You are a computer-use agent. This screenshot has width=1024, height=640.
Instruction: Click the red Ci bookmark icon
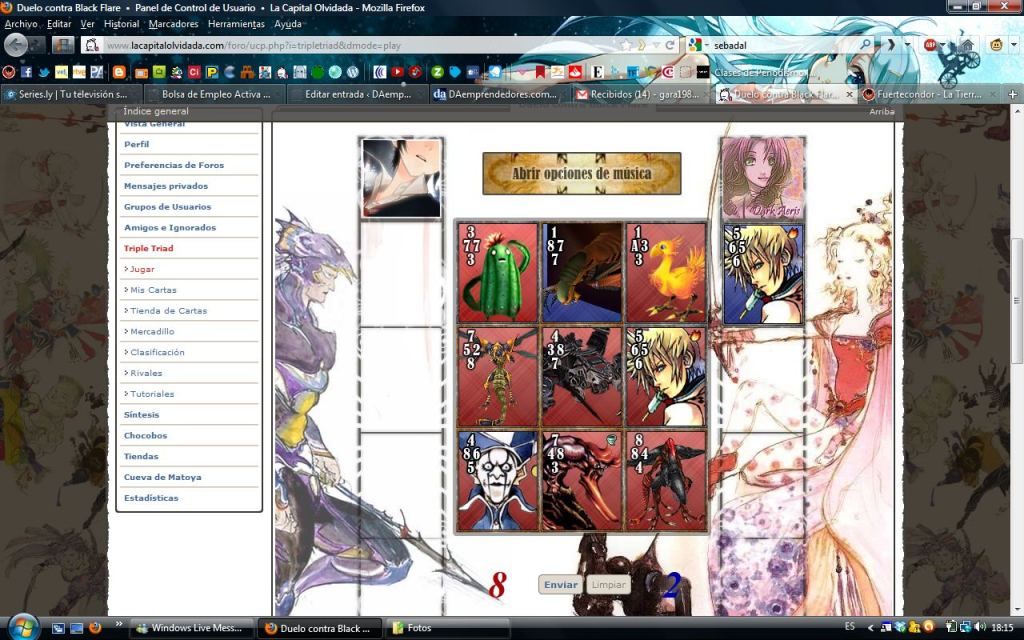194,72
